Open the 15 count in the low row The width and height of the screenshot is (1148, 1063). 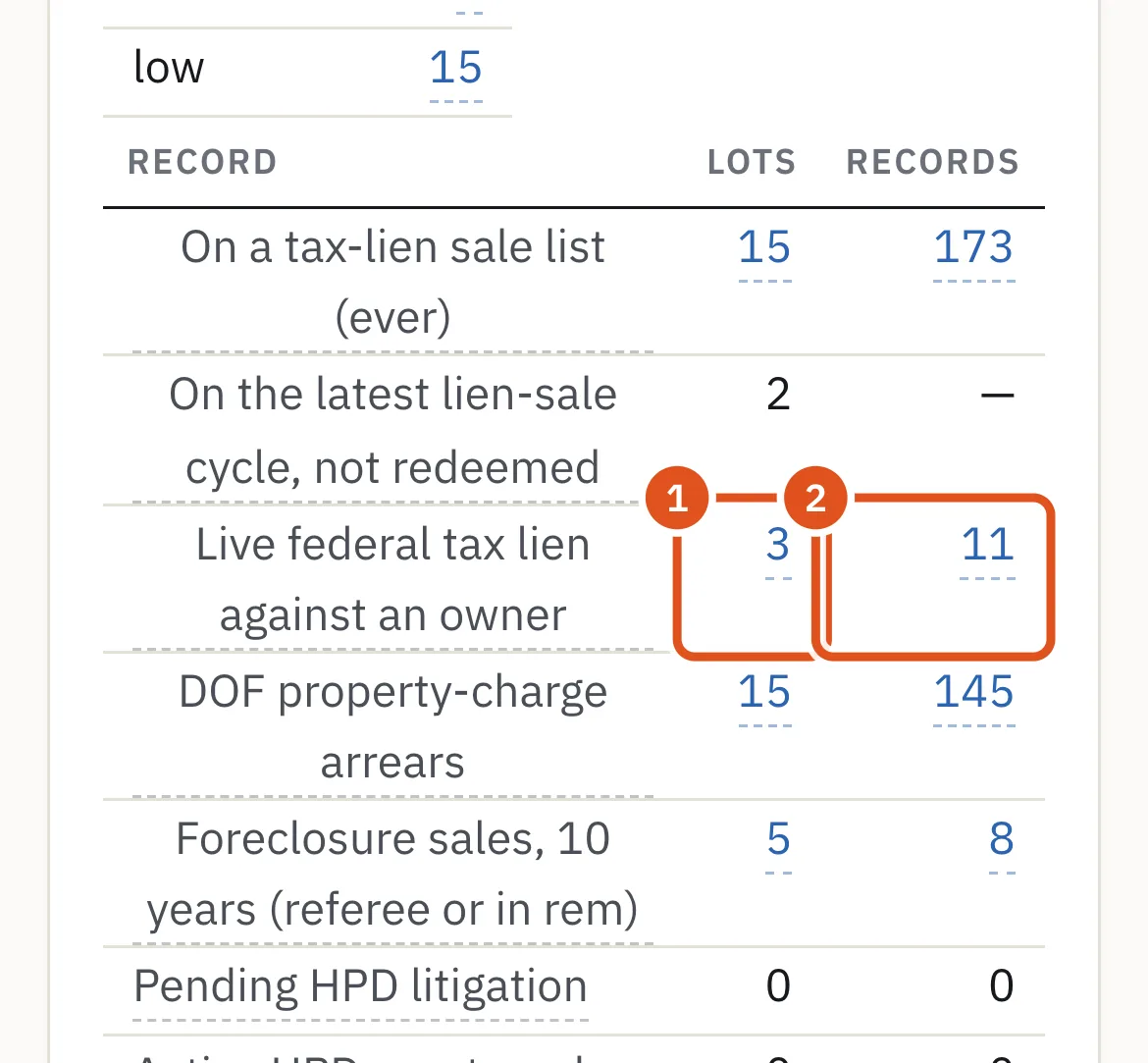pos(455,68)
